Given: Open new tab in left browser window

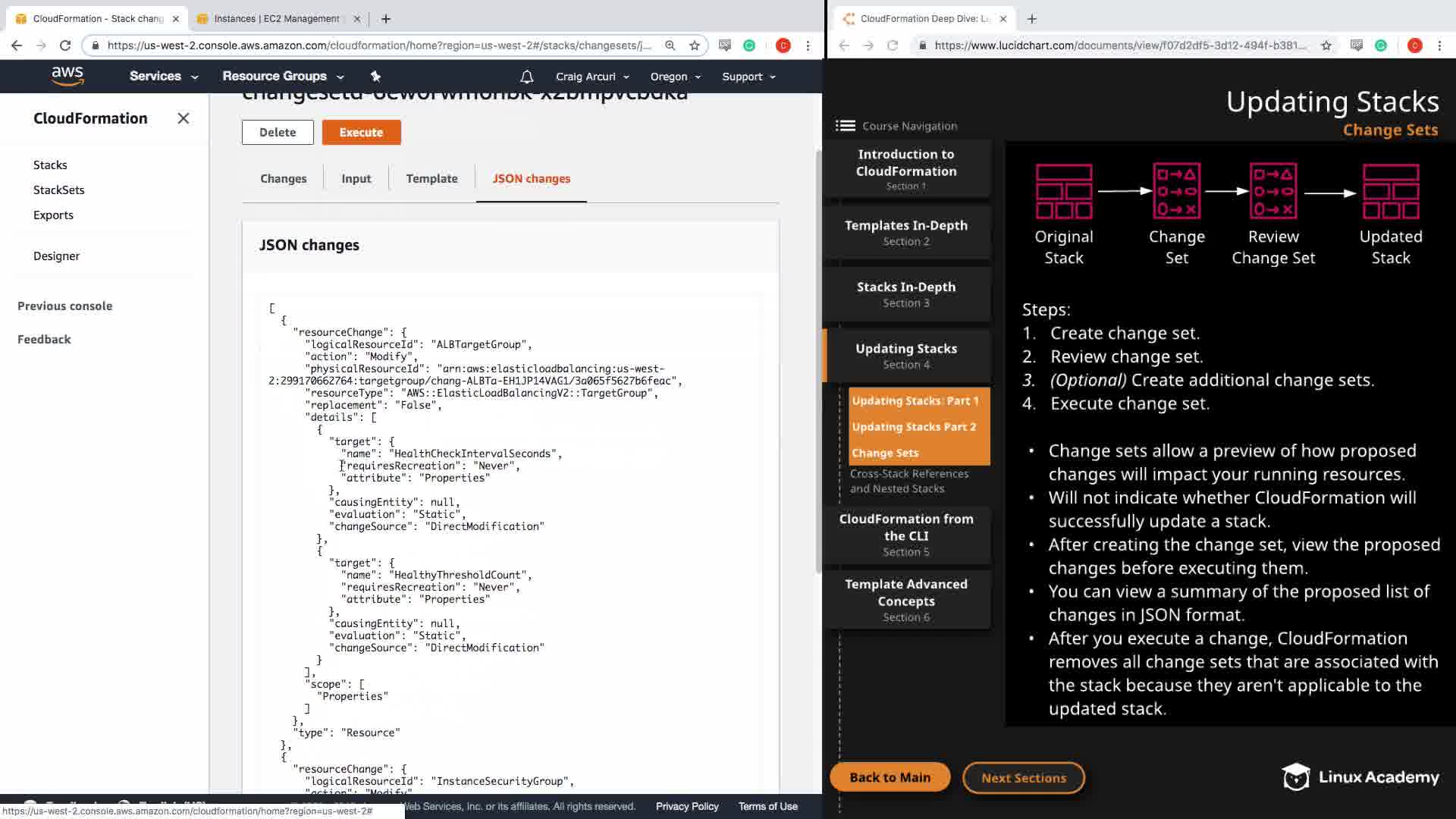Looking at the screenshot, I should (x=386, y=18).
